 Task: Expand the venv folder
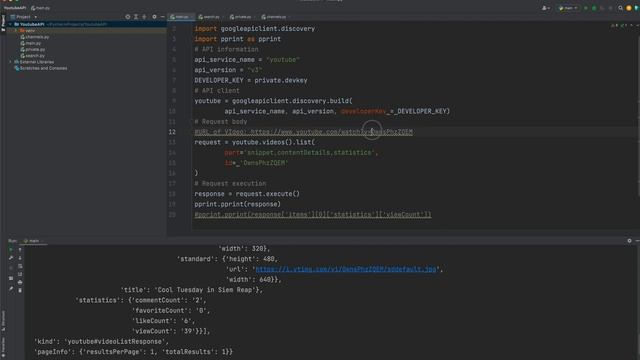[x=16, y=31]
